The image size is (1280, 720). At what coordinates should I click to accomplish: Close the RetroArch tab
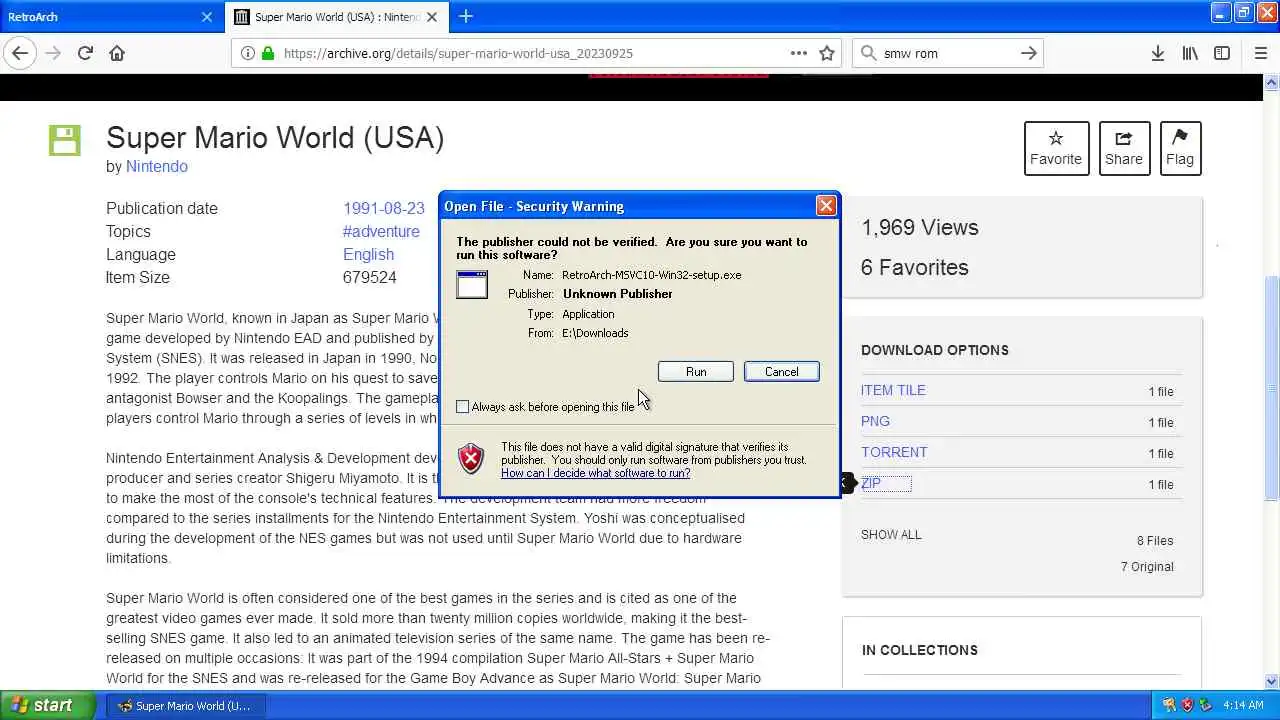(x=207, y=17)
